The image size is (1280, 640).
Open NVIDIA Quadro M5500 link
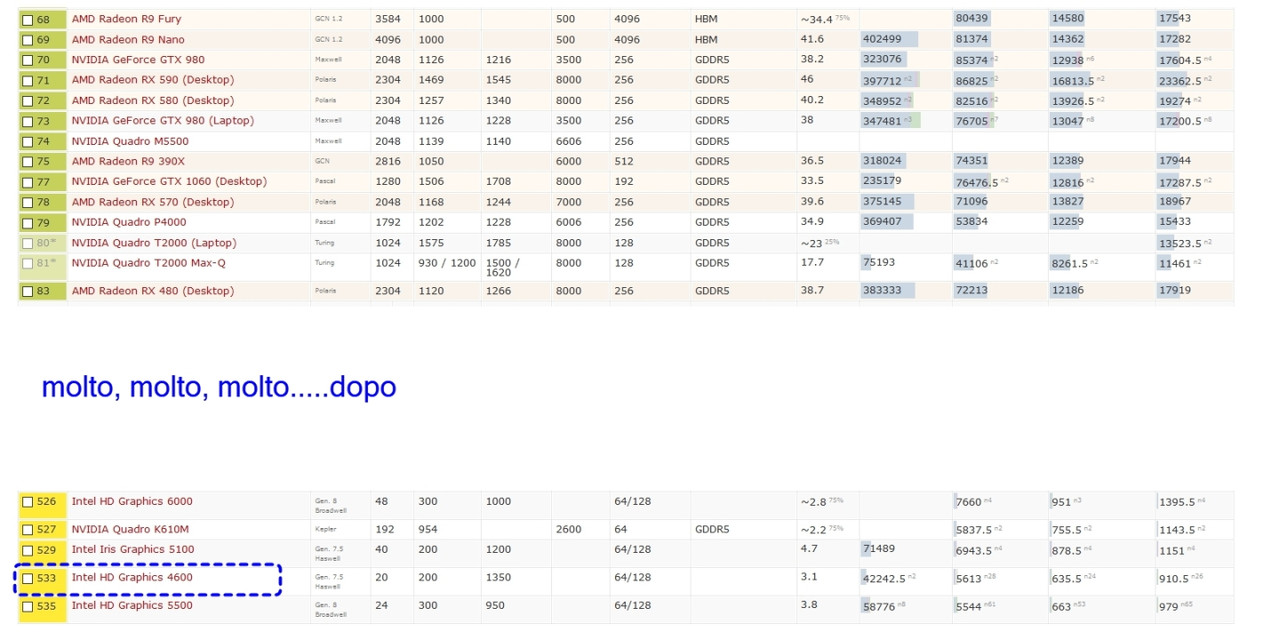click(x=130, y=141)
